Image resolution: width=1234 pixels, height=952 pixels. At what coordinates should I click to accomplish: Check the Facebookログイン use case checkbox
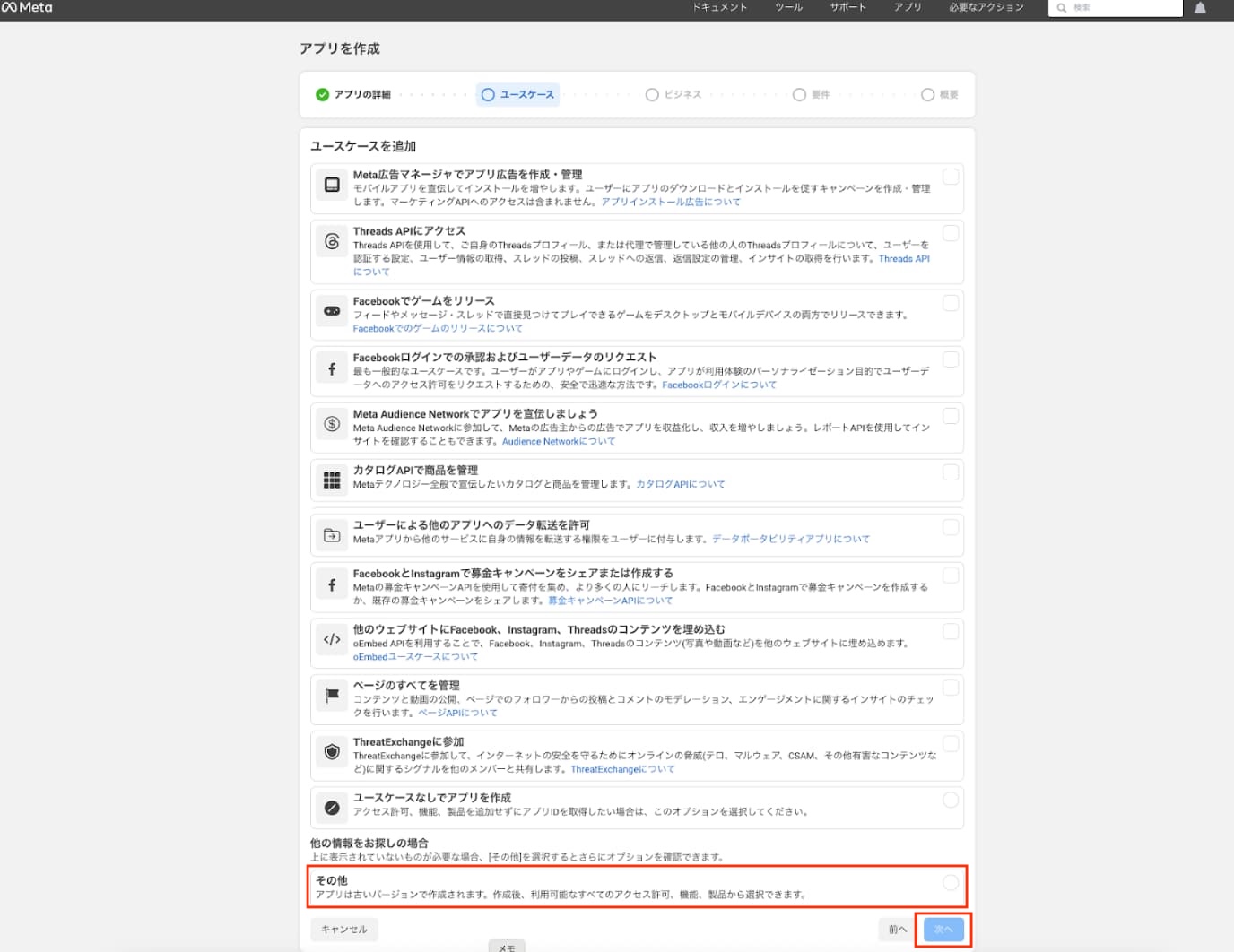951,359
